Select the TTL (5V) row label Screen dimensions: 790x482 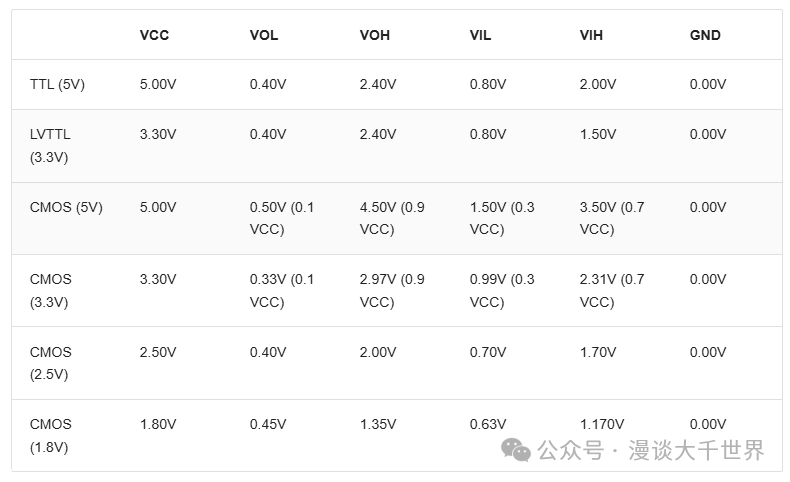(x=57, y=84)
